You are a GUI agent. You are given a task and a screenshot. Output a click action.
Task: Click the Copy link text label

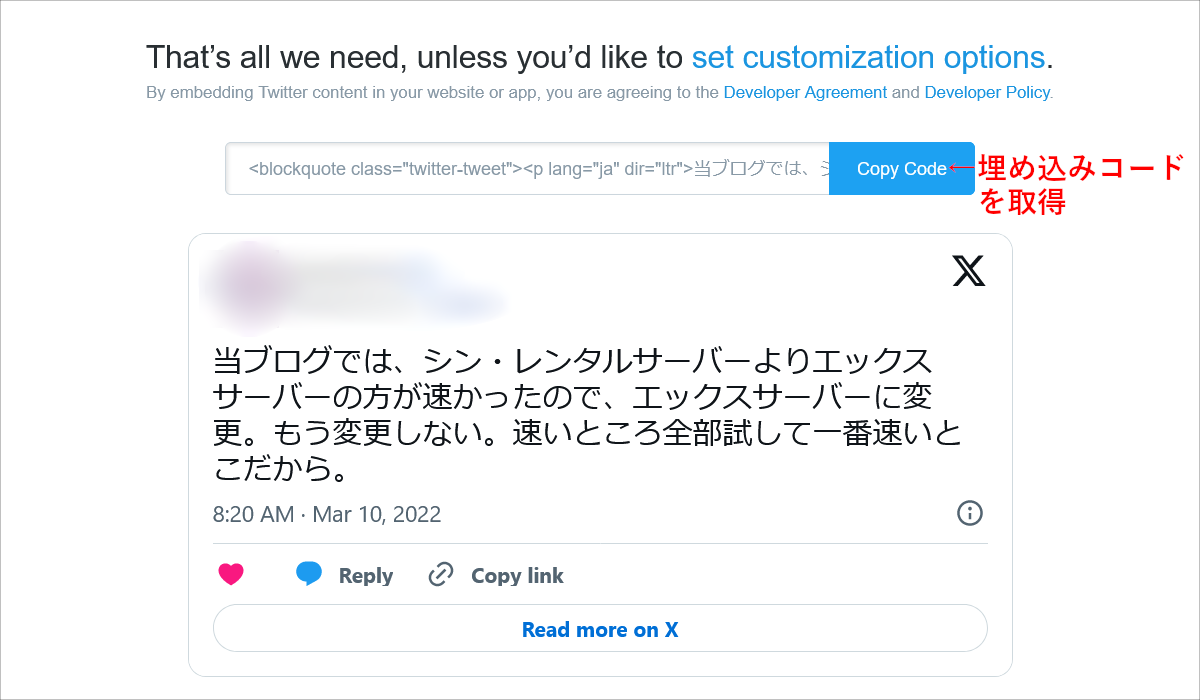point(518,575)
